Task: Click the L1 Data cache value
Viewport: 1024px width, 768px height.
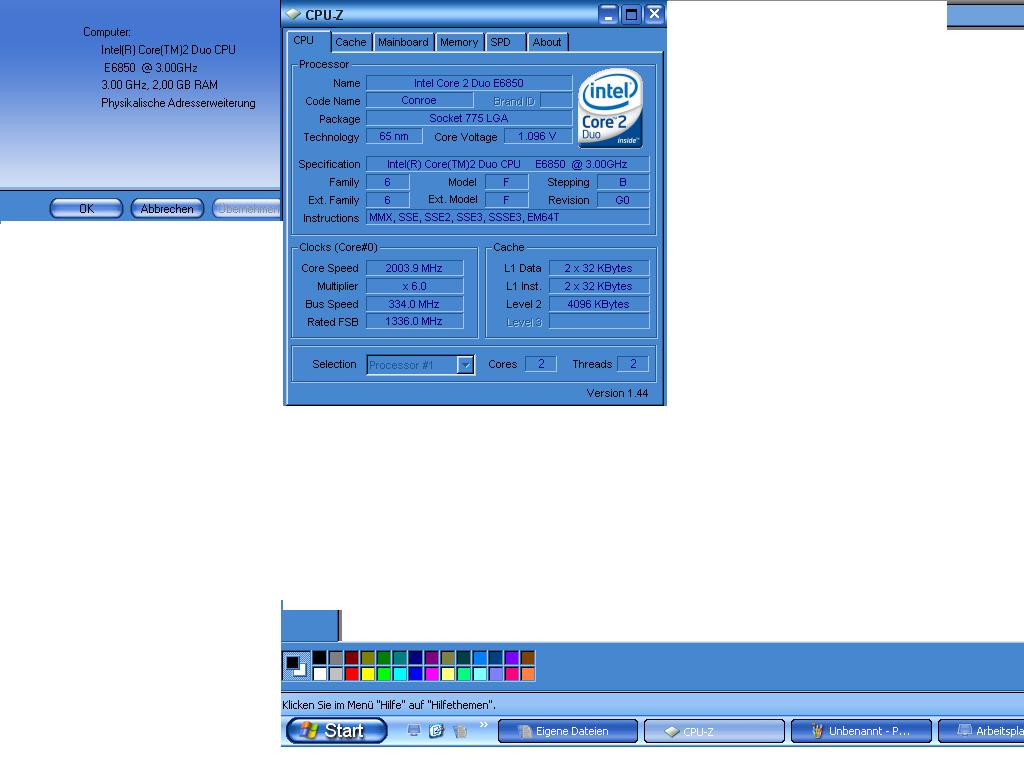Action: pyautogui.click(x=599, y=268)
